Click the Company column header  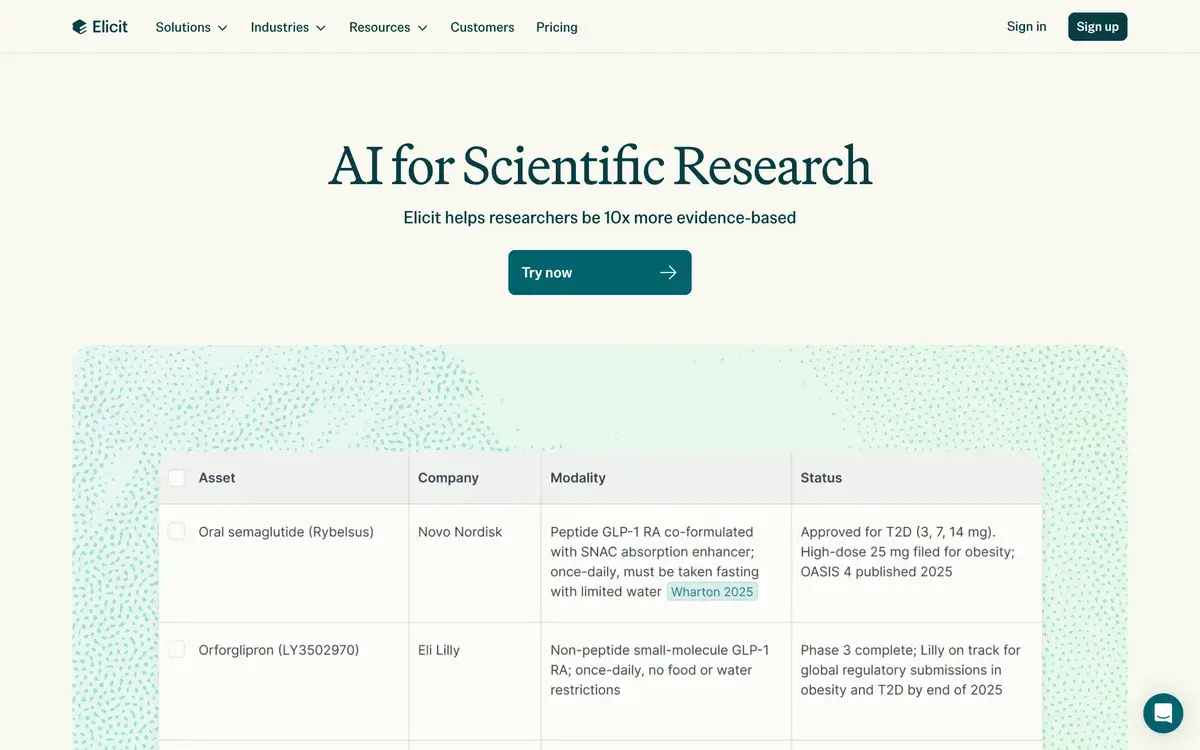coord(448,478)
